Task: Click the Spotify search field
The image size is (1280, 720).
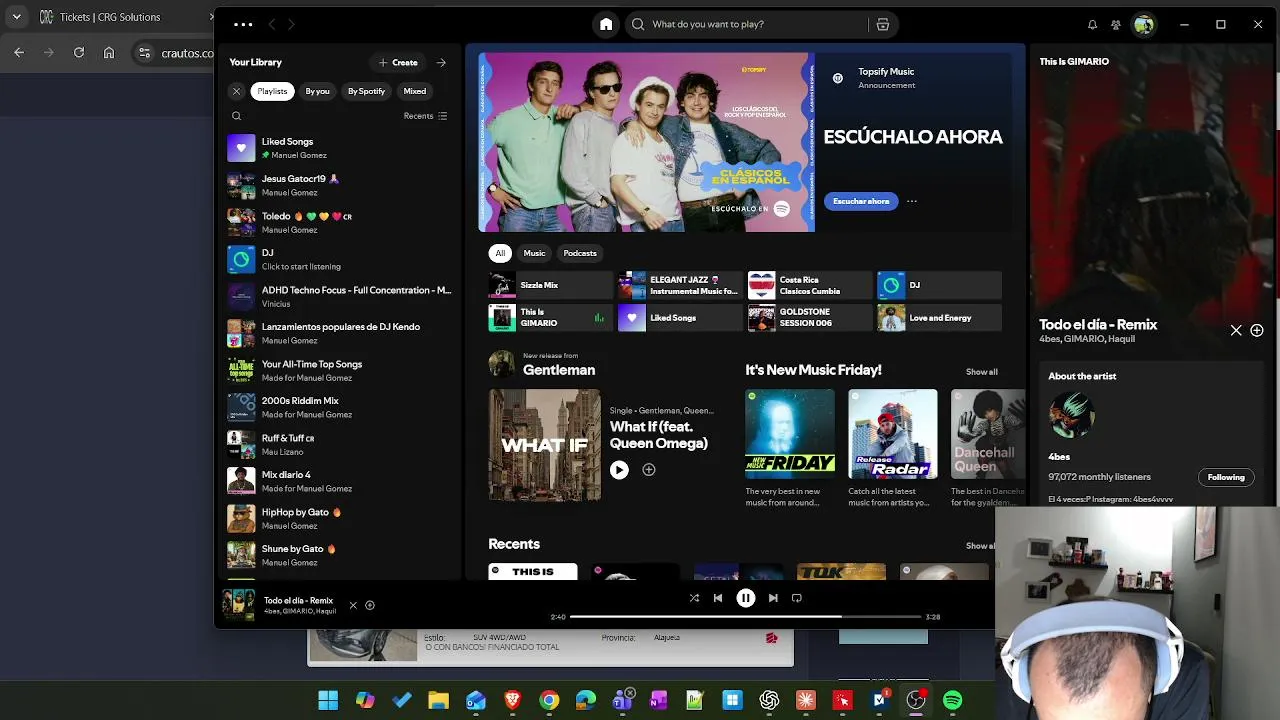Action: pyautogui.click(x=747, y=24)
